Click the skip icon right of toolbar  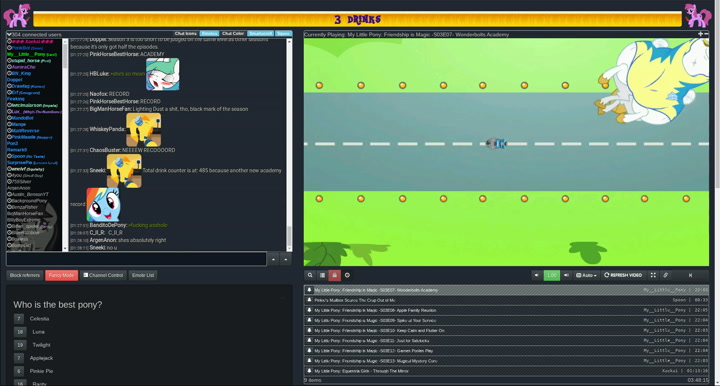tap(690, 275)
